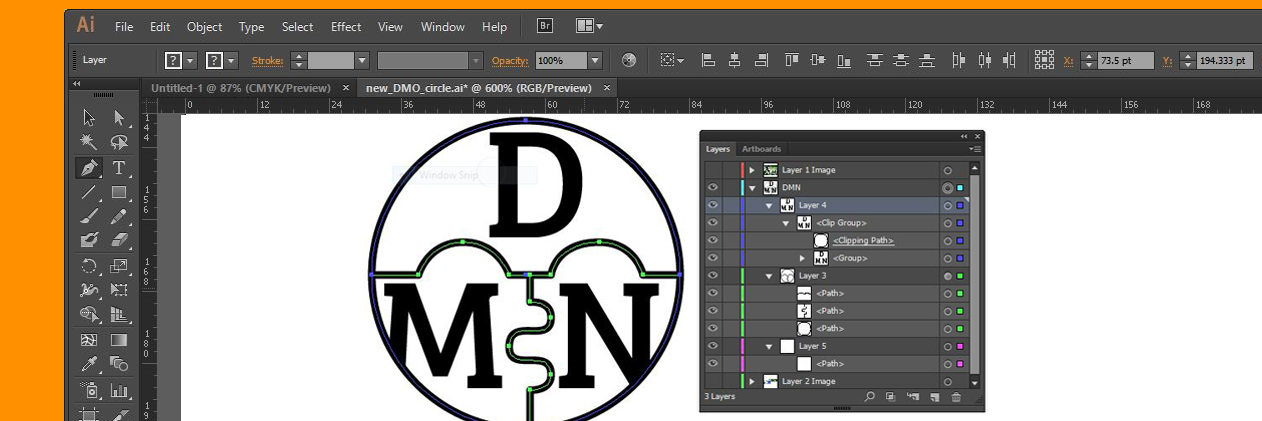Select the Eraser tool
The width and height of the screenshot is (1262, 421).
[x=119, y=240]
